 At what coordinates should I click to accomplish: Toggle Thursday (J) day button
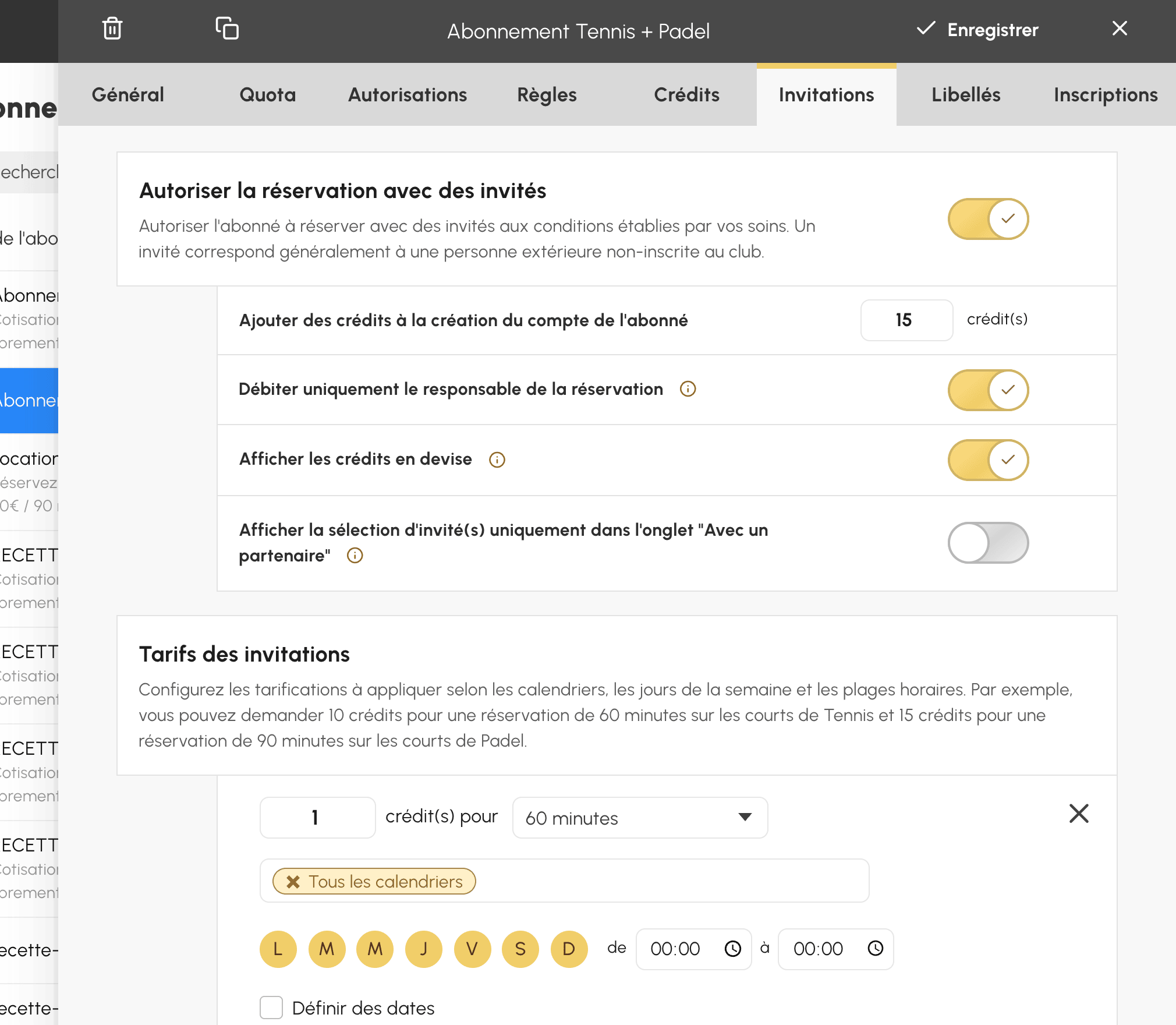coord(424,949)
